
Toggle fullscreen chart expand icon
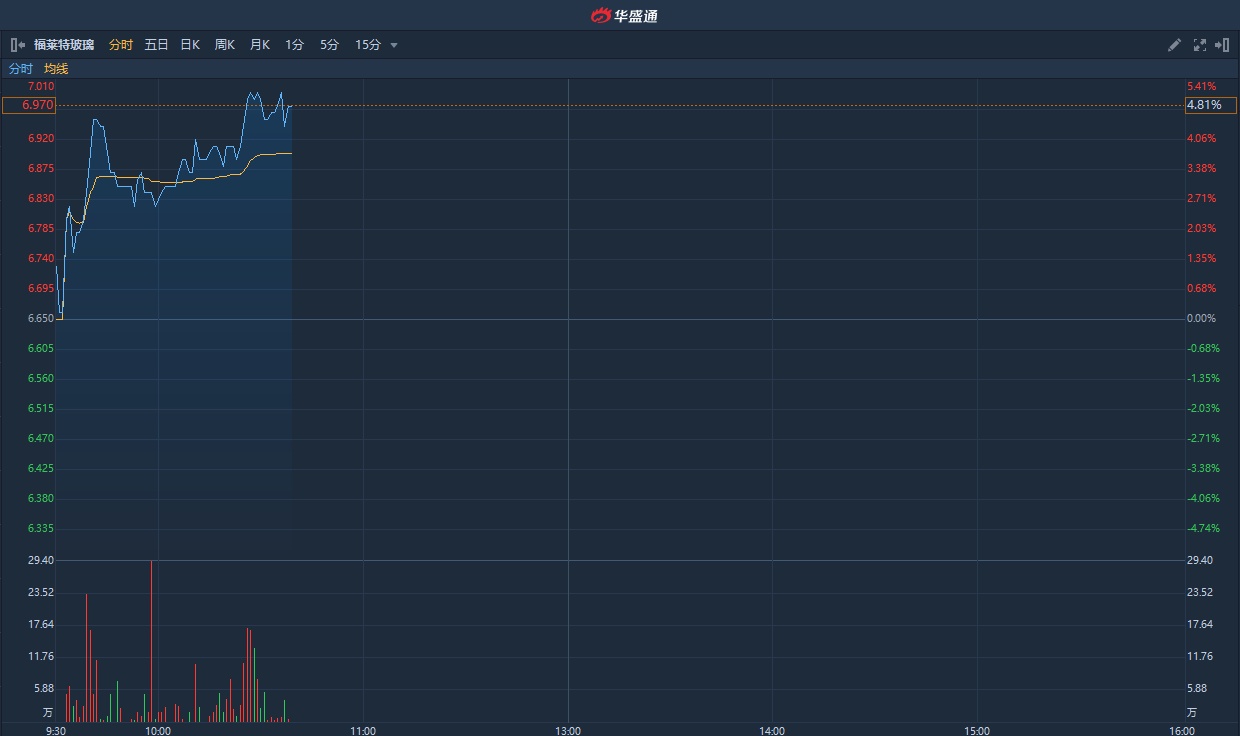1199,45
